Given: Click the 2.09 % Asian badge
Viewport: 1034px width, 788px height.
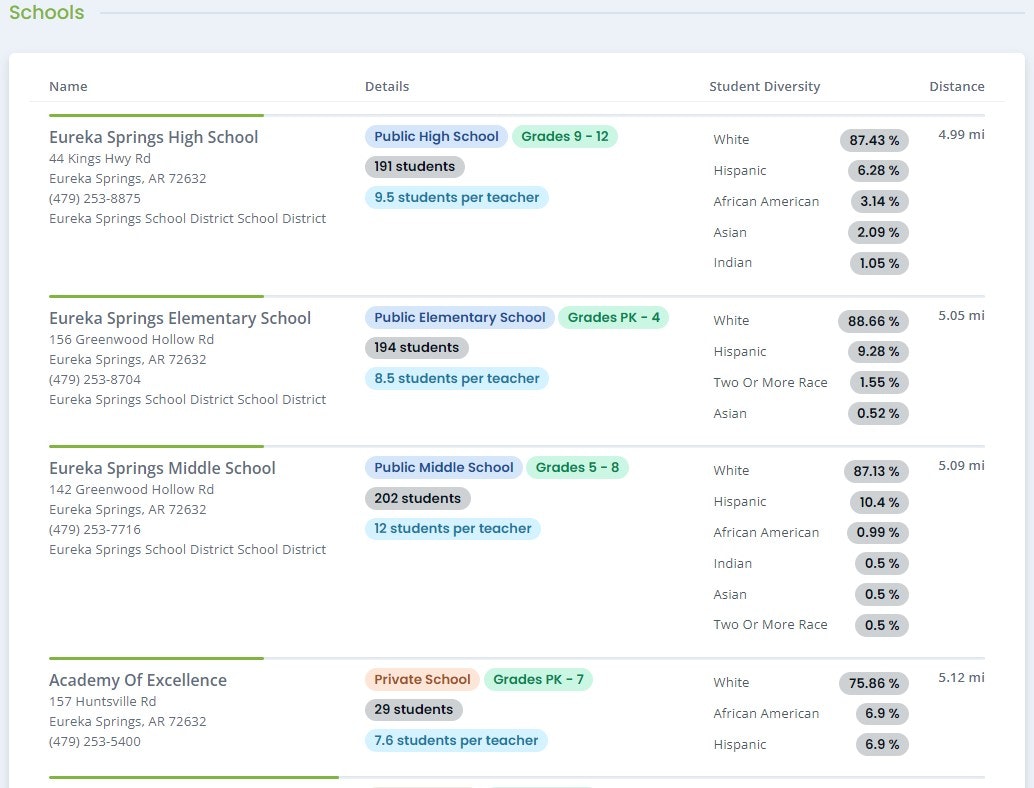Looking at the screenshot, I should tap(878, 232).
